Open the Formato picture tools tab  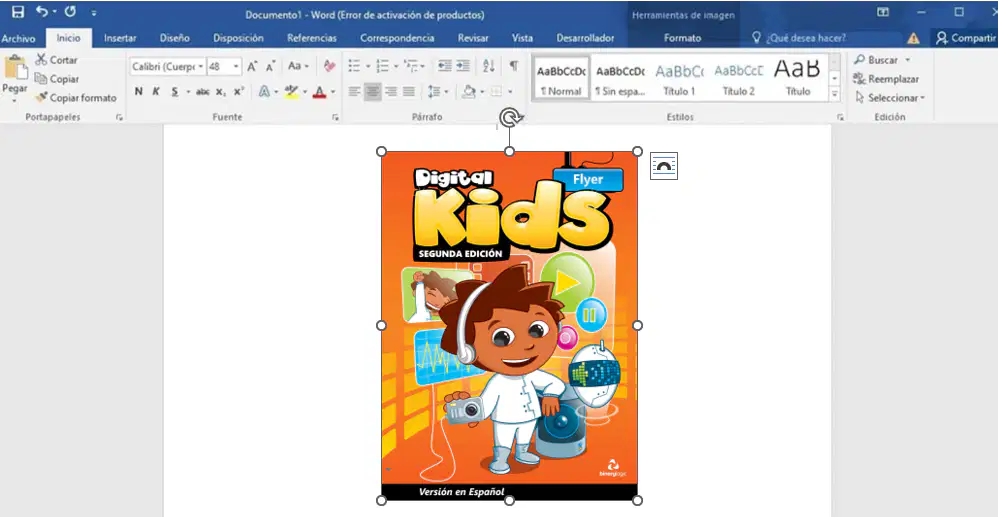click(x=682, y=38)
